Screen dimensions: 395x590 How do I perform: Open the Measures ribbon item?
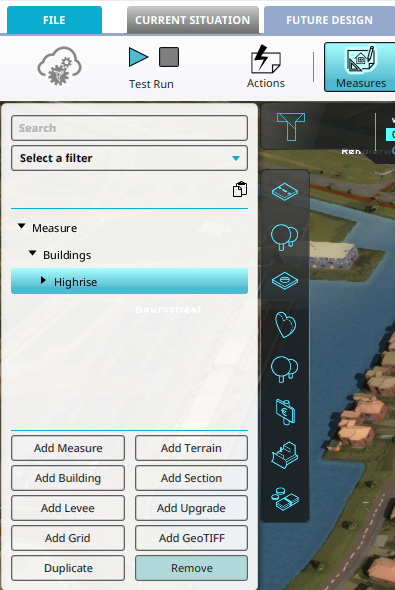point(360,67)
